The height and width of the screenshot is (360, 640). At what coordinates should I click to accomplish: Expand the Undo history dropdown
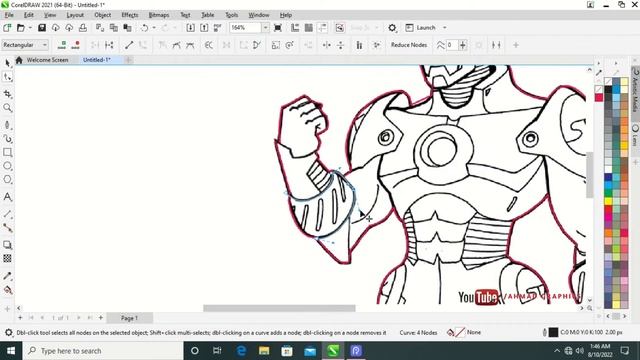154,28
